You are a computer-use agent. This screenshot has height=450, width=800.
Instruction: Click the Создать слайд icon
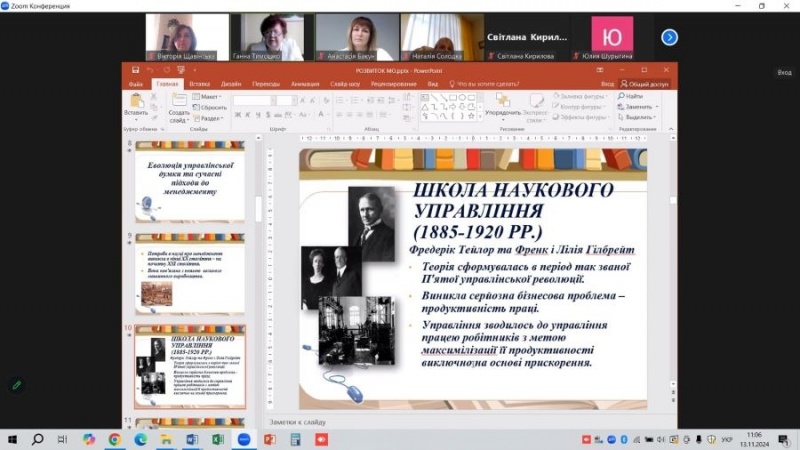tap(179, 103)
